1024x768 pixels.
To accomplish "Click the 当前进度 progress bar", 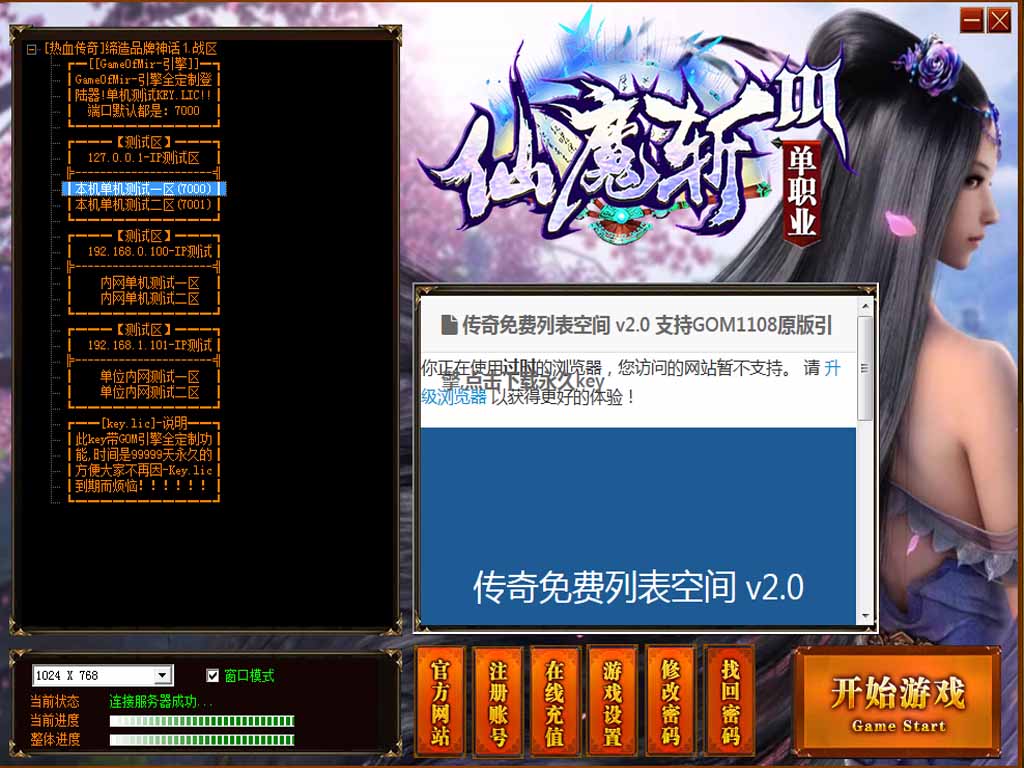I will pyautogui.click(x=202, y=721).
